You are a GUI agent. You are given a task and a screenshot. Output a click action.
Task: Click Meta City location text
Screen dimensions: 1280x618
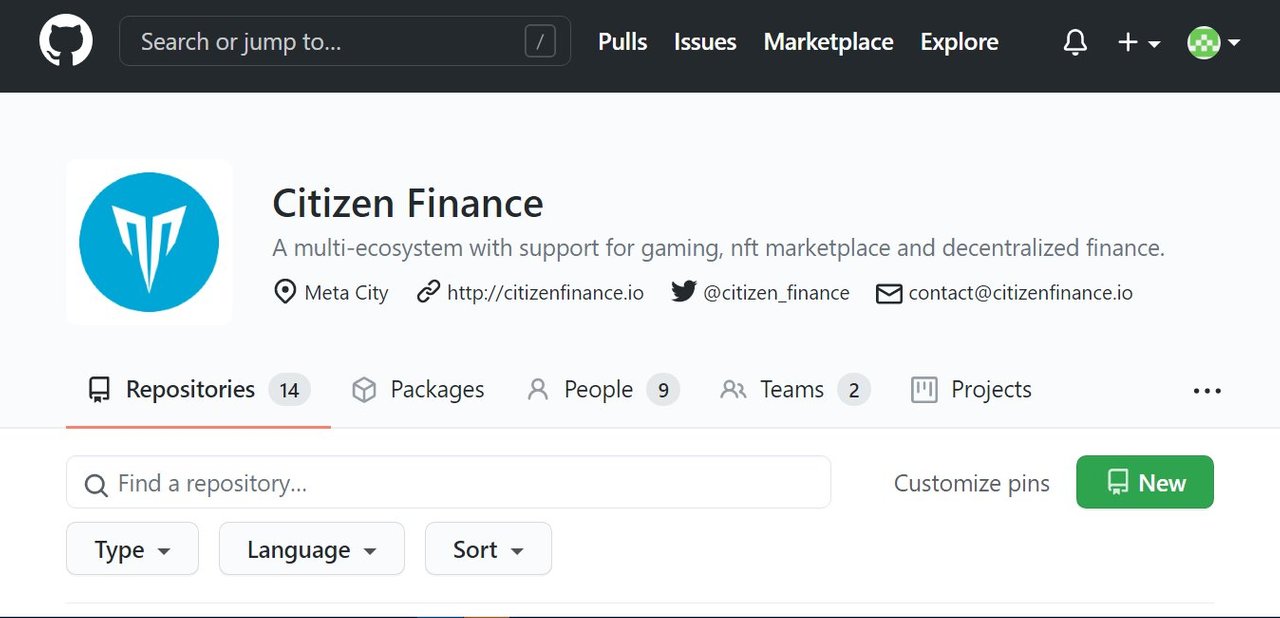pyautogui.click(x=346, y=293)
